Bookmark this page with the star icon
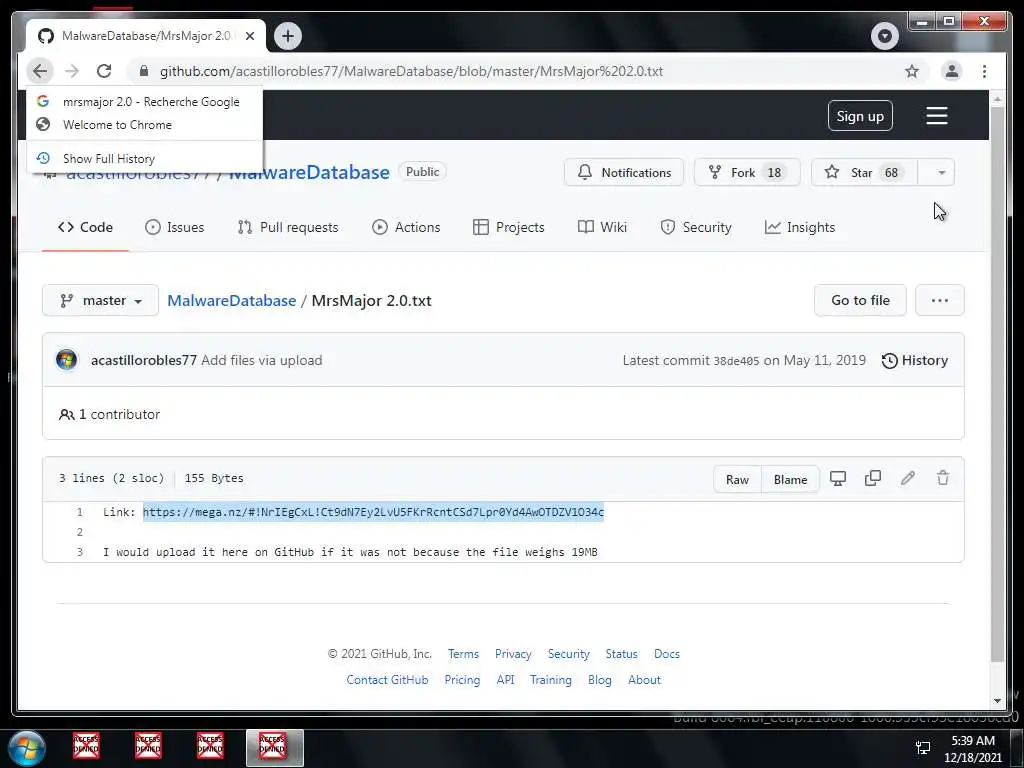 pyautogui.click(x=912, y=71)
